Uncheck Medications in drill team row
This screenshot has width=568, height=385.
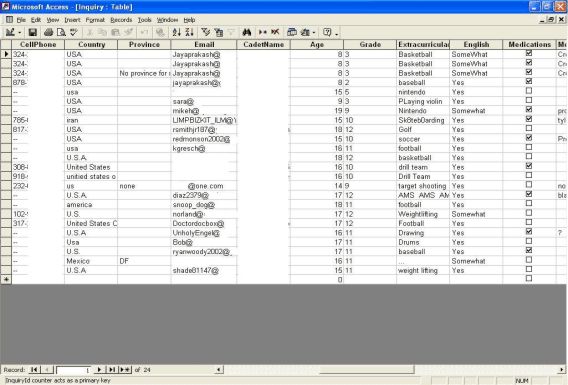tap(529, 166)
